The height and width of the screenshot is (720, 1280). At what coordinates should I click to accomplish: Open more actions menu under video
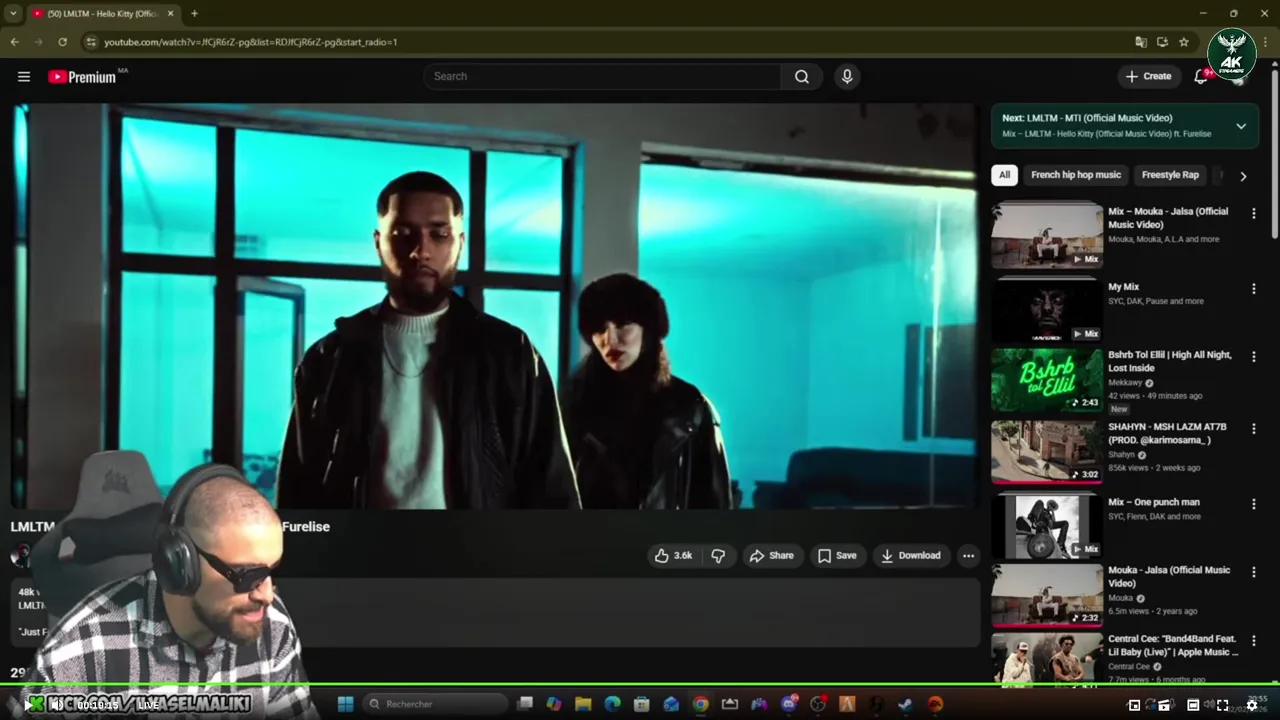968,556
